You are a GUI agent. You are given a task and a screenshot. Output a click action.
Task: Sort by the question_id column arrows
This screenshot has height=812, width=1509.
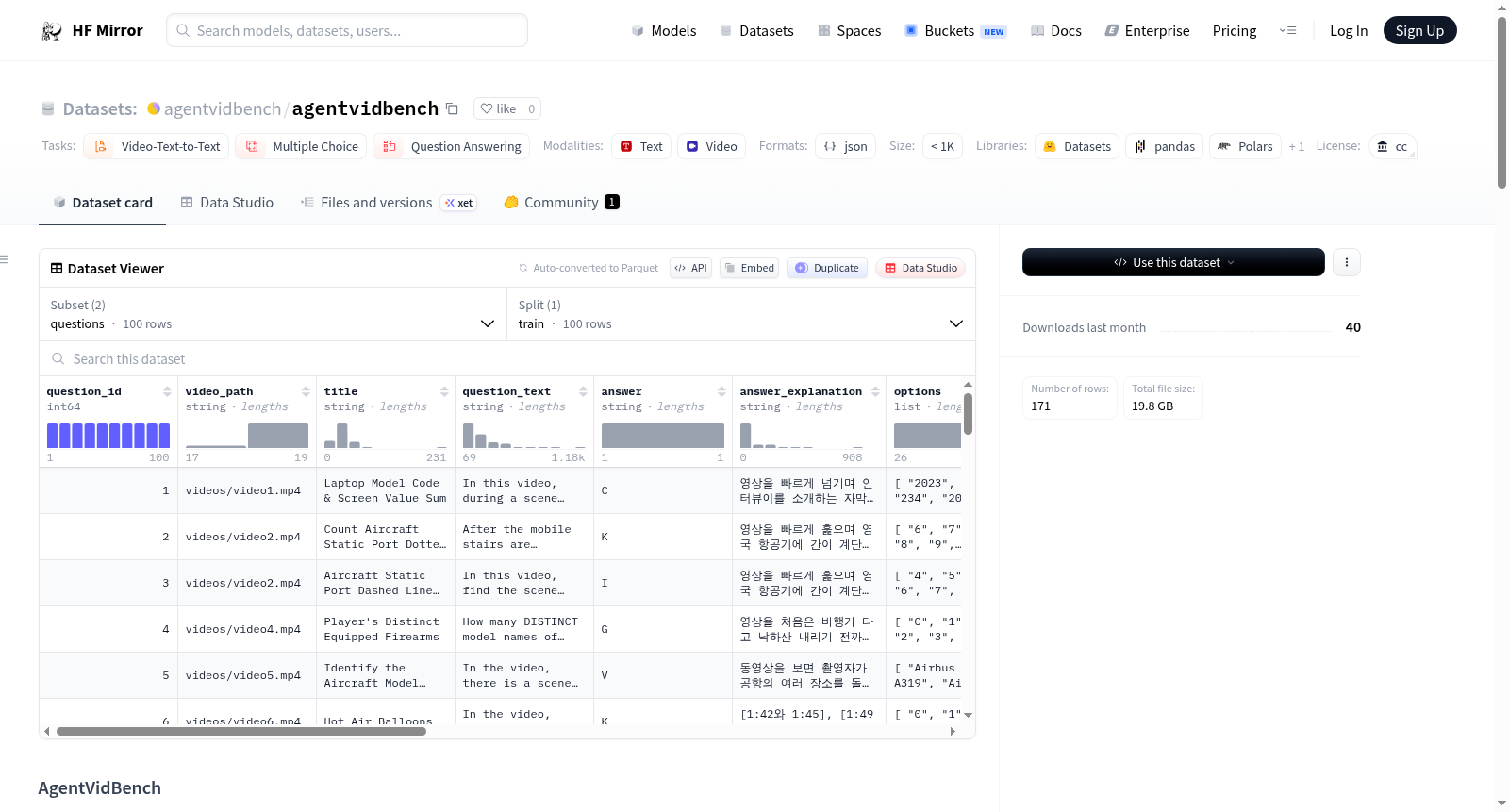click(167, 391)
